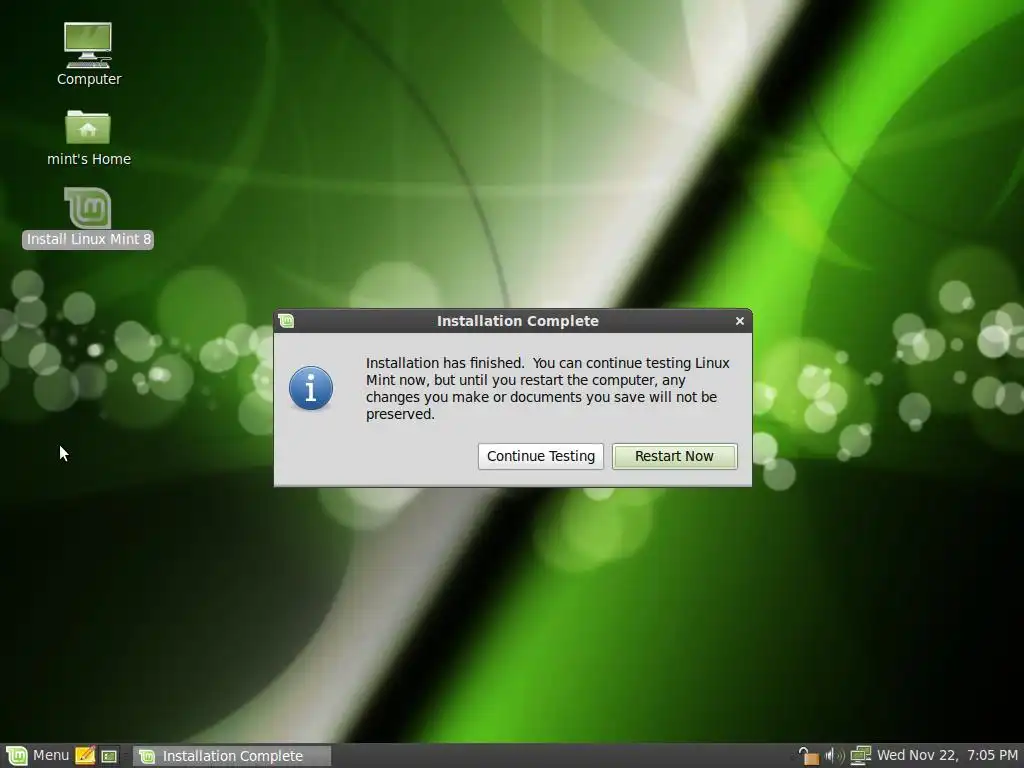Screen dimensions: 1024x768
Task: Click the 'Installation has finished' message text
Action: [547, 388]
